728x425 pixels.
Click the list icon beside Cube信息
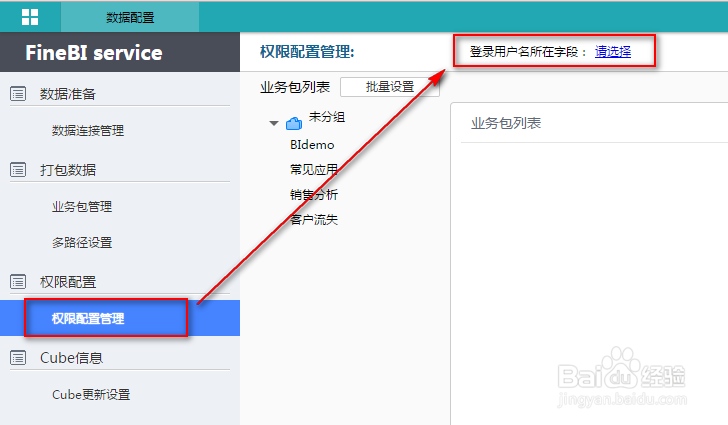coord(18,358)
